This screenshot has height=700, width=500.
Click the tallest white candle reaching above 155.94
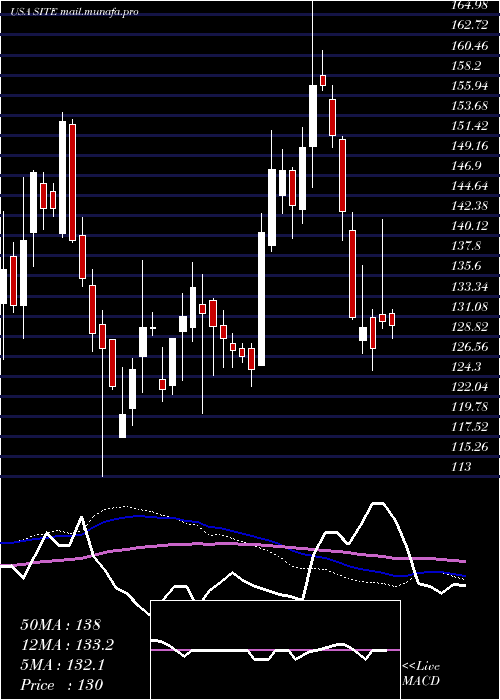(x=313, y=116)
